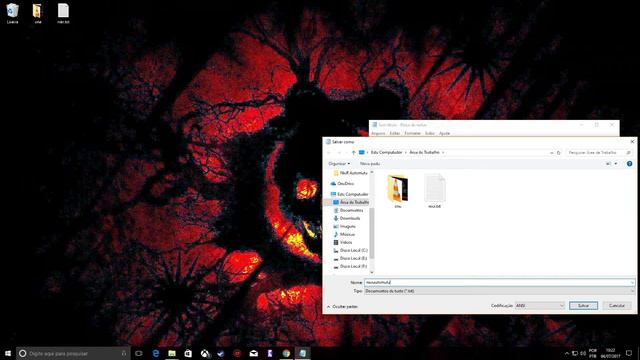Click Área de Trabalho in address breadcrumb
The width and height of the screenshot is (640, 360).
(424, 153)
